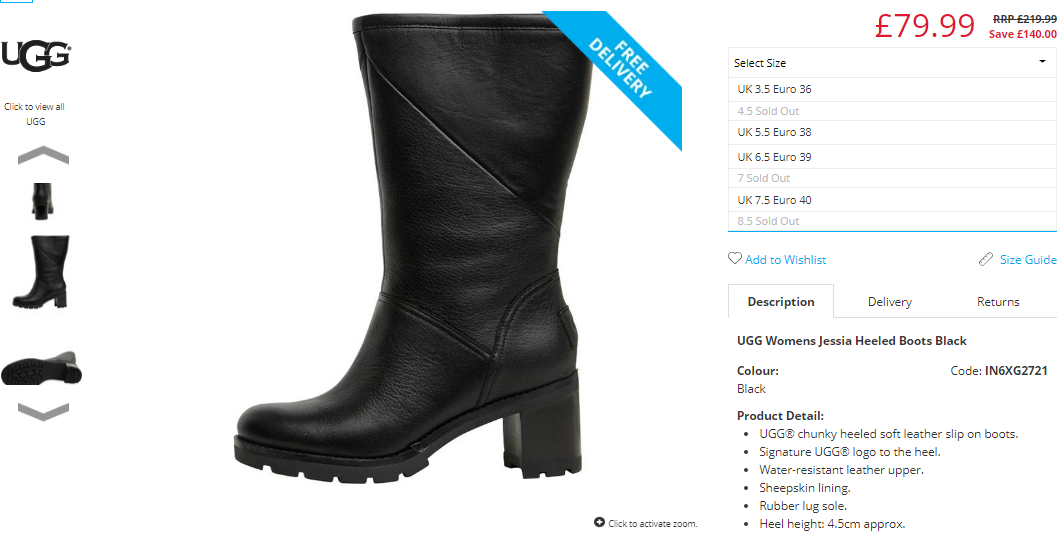The height and width of the screenshot is (544, 1058).
Task: Click the ruler Size Guide icon
Action: pyautogui.click(x=986, y=259)
